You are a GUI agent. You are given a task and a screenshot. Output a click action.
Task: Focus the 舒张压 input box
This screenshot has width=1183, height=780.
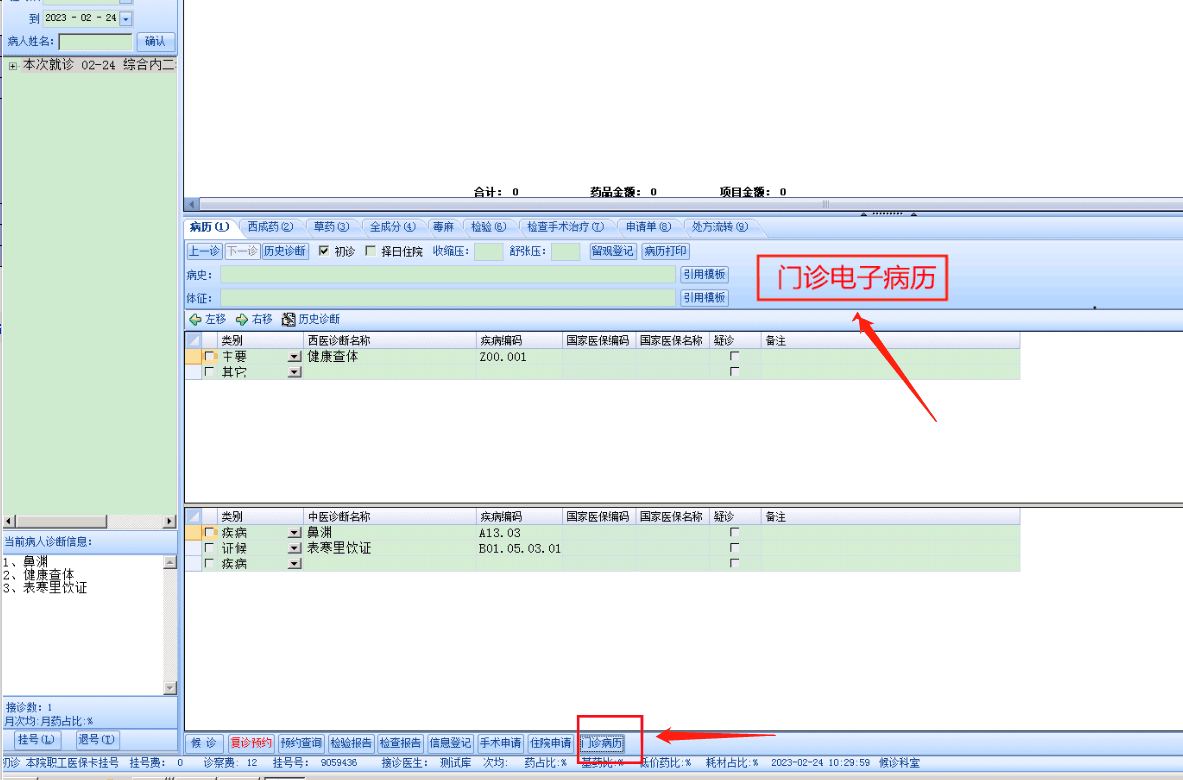pyautogui.click(x=565, y=251)
